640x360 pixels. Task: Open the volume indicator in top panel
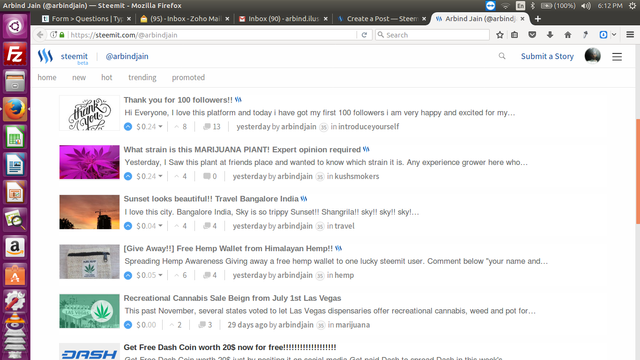point(586,6)
